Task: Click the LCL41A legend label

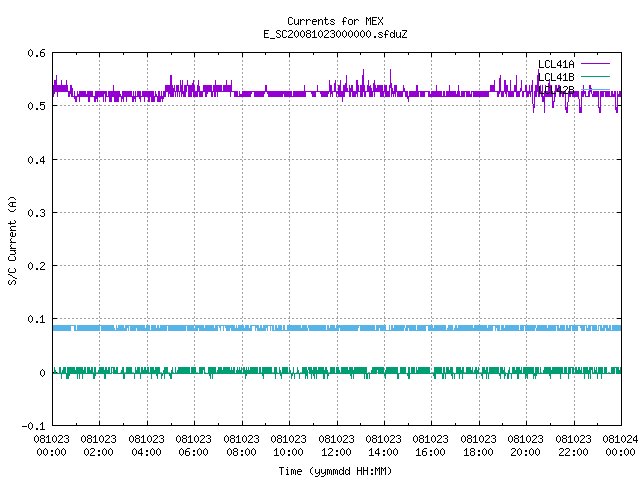Action: tap(556, 64)
